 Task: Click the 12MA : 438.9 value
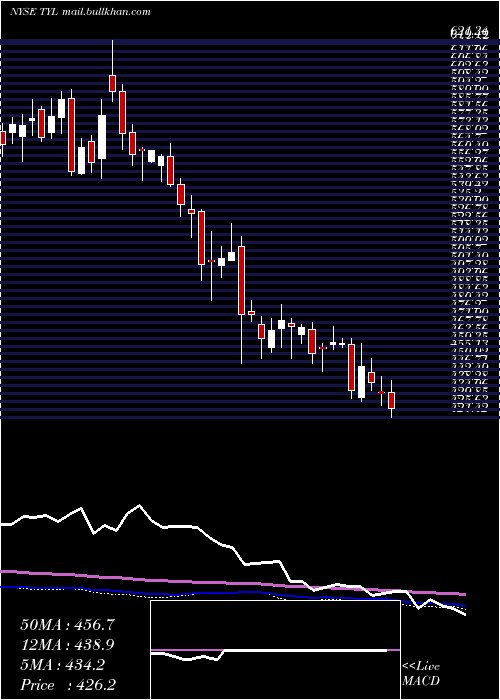pos(67,644)
